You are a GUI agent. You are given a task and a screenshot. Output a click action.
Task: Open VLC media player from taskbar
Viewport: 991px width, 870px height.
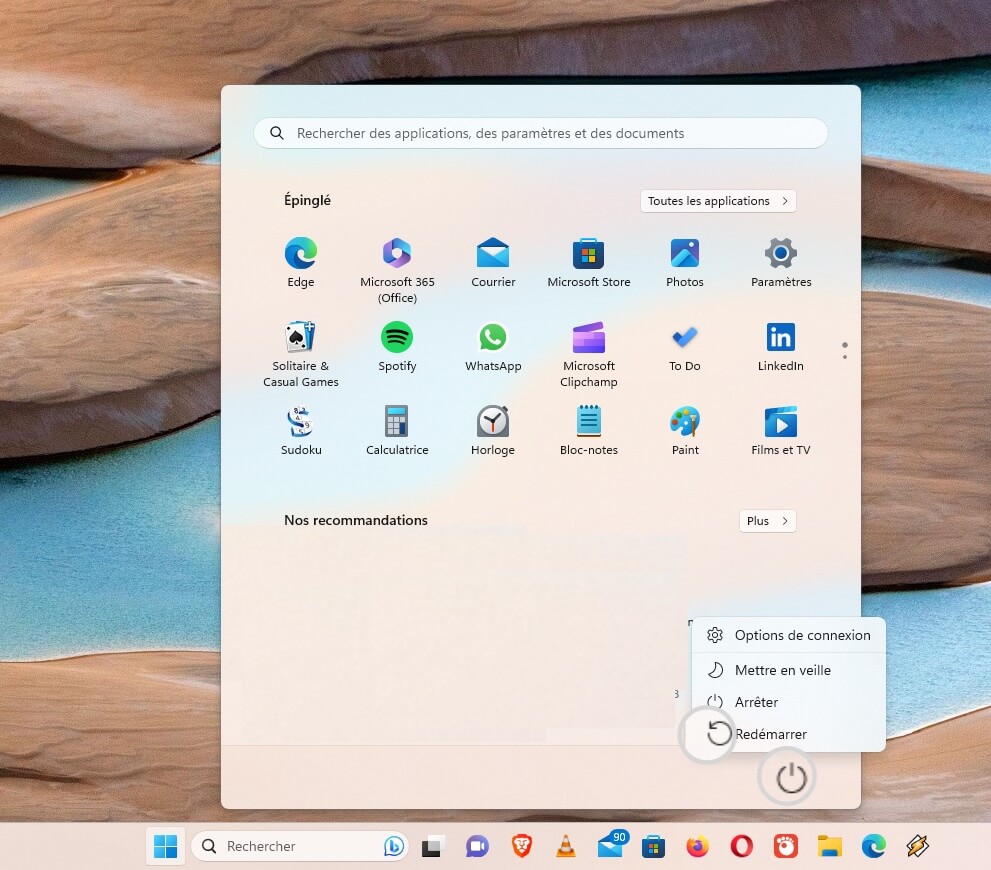point(566,846)
